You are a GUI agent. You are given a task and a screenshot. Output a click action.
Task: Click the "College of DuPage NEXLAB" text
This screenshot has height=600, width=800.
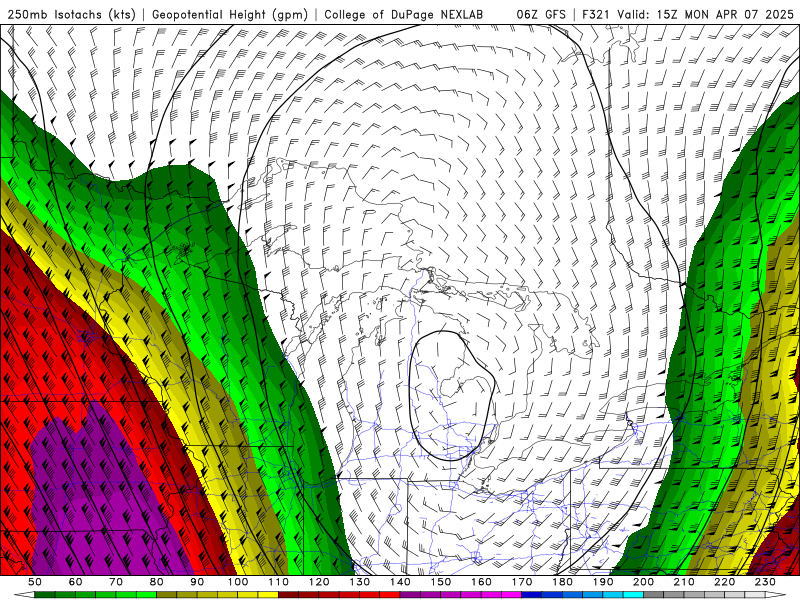(x=404, y=14)
